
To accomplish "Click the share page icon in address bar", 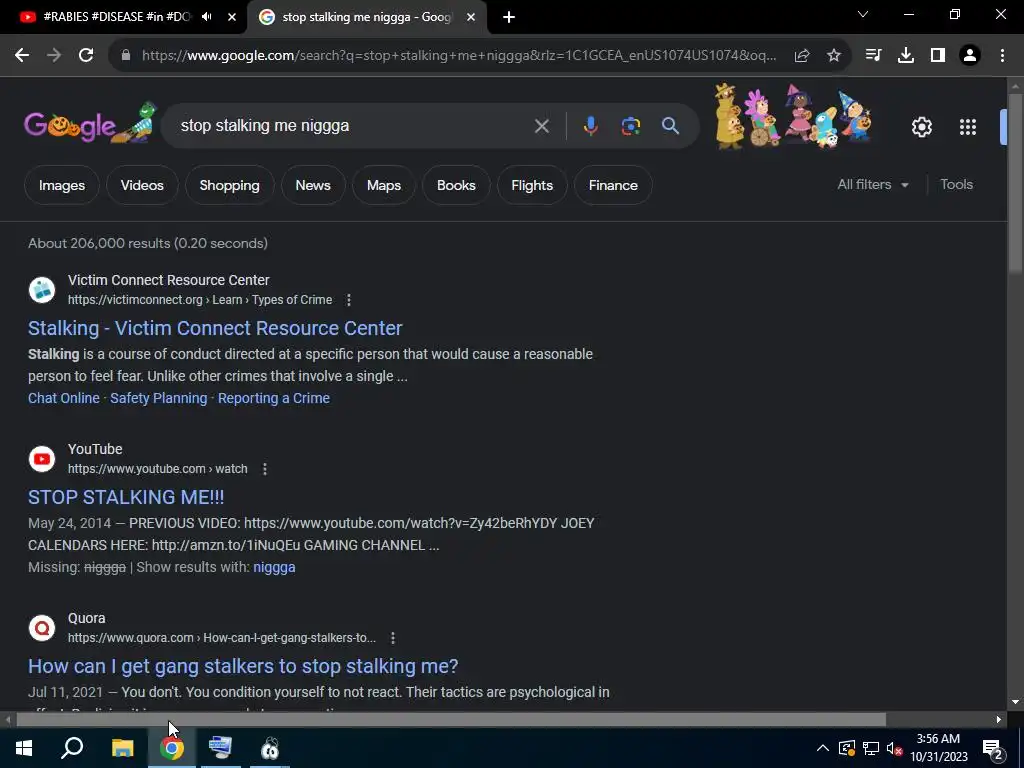I will click(802, 56).
